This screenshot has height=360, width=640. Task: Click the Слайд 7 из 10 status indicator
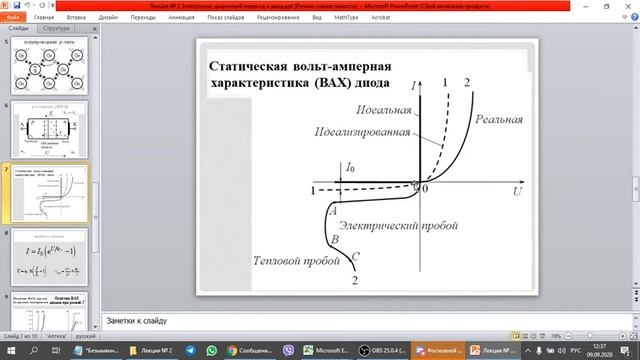[x=20, y=336]
